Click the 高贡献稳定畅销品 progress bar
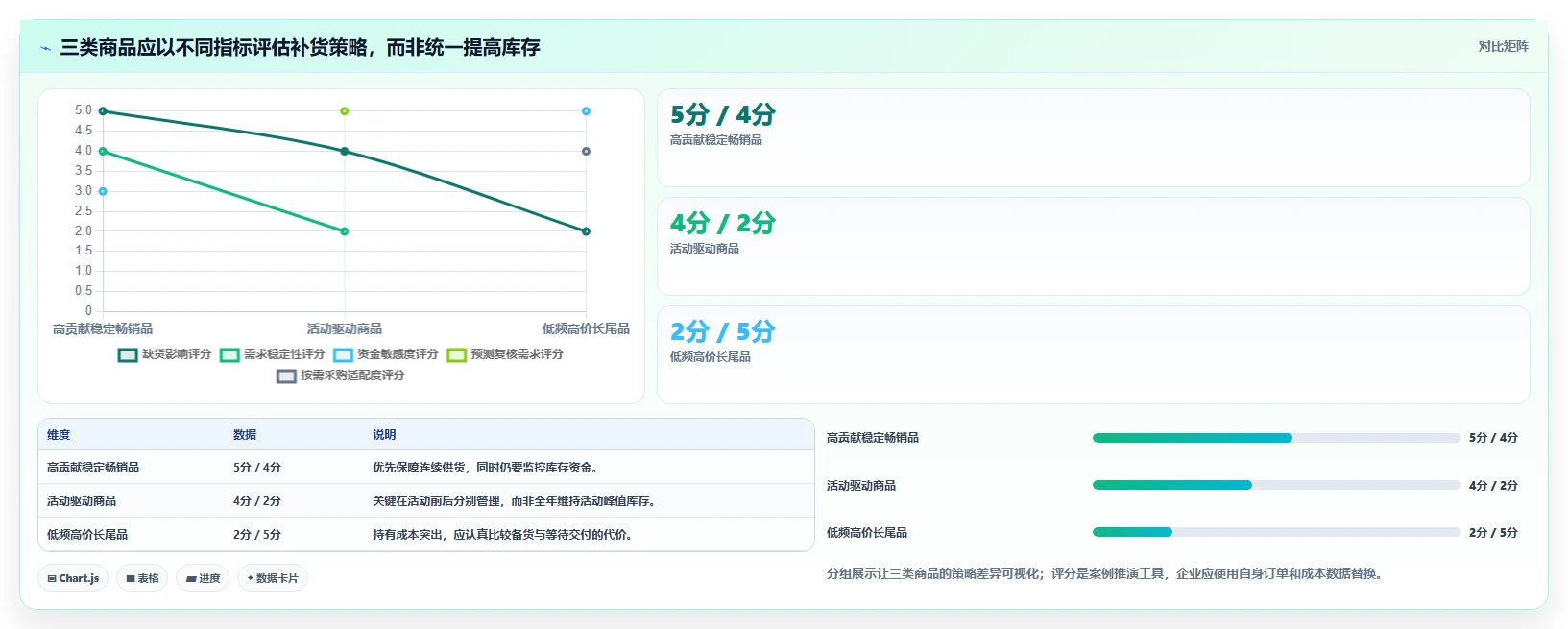1568x629 pixels. (1276, 438)
